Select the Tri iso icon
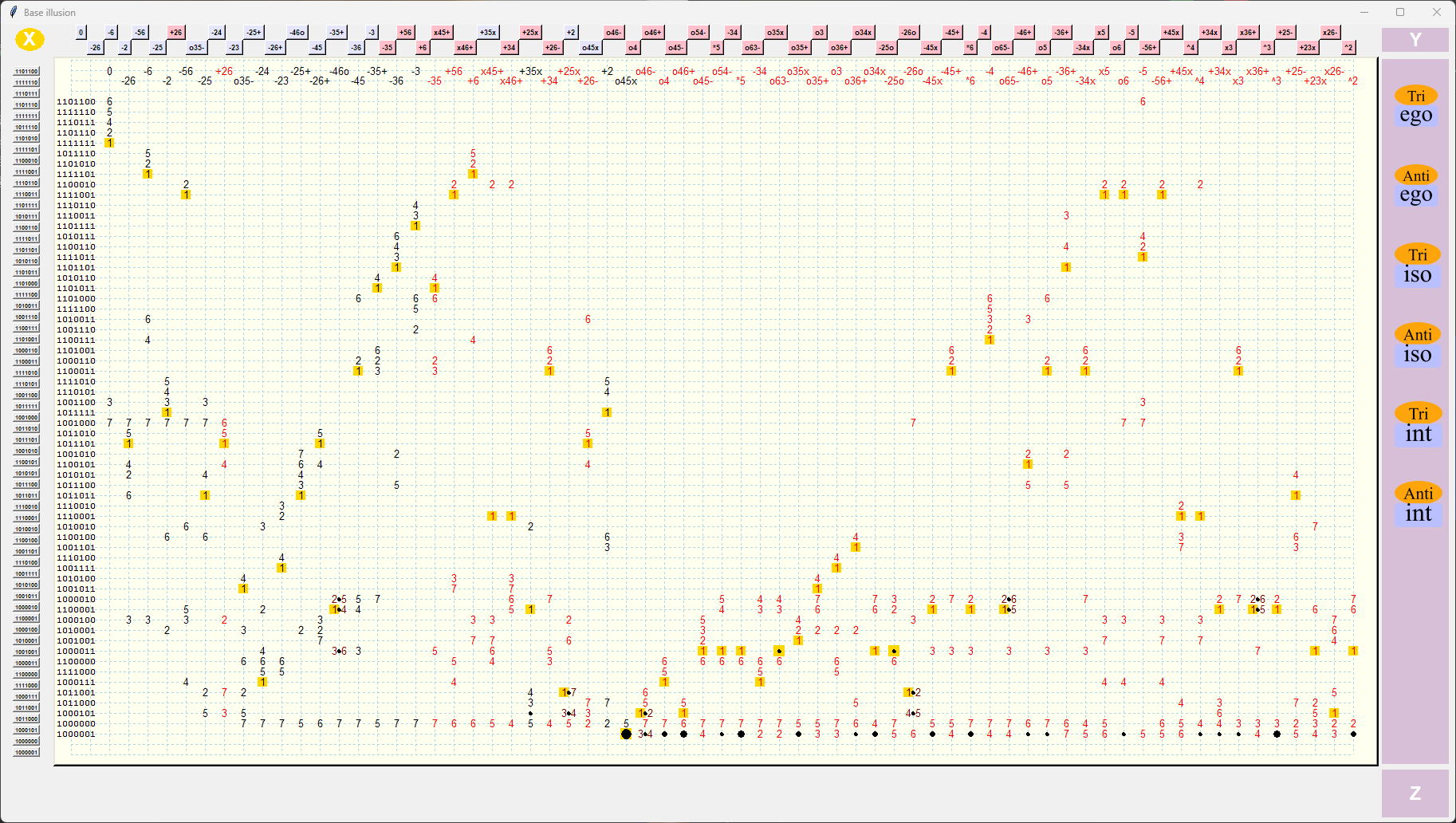This screenshot has width=1456, height=823. pos(1419,264)
